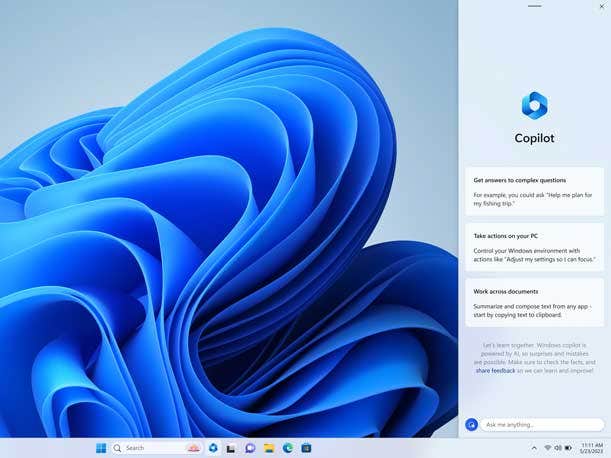Click the battery icon in system tray
The image size is (611, 458).
point(569,448)
